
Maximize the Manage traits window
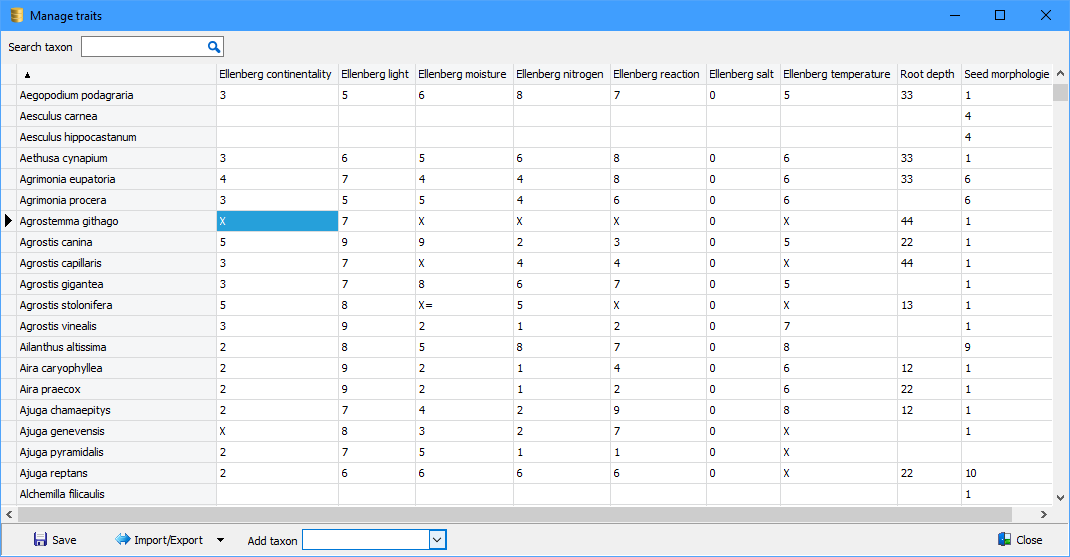[999, 16]
